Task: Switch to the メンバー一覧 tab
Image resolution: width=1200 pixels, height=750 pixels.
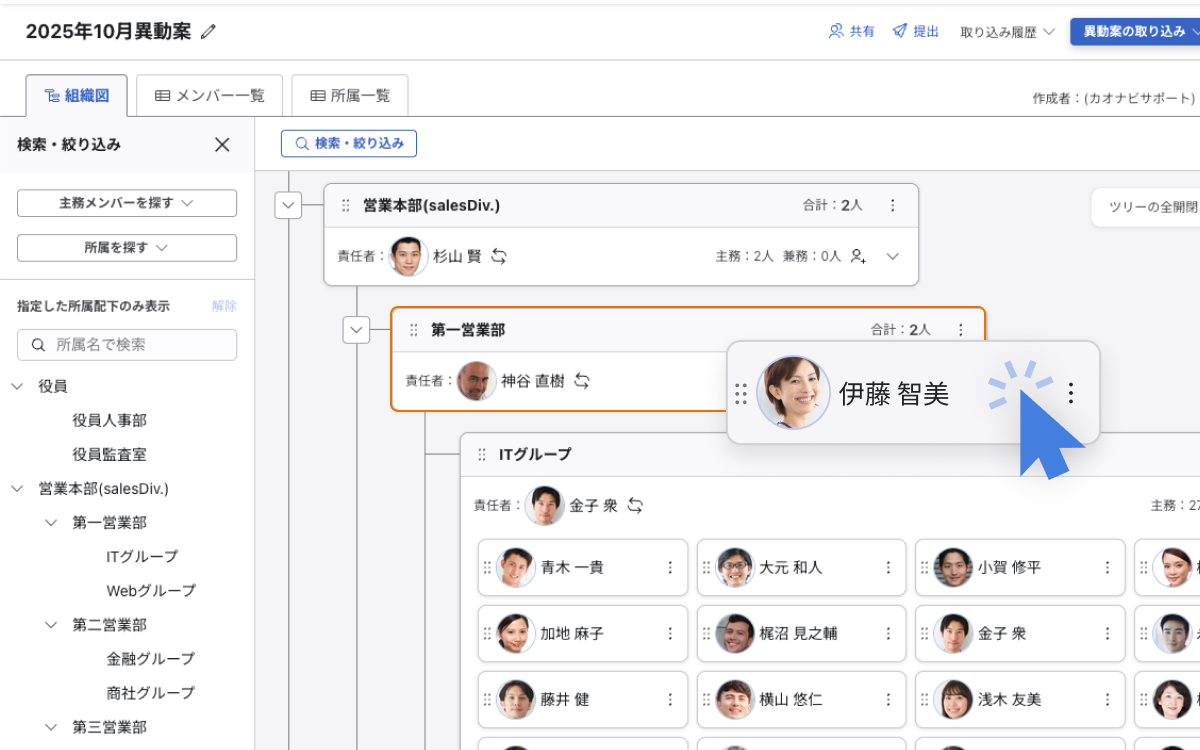Action: (210, 96)
